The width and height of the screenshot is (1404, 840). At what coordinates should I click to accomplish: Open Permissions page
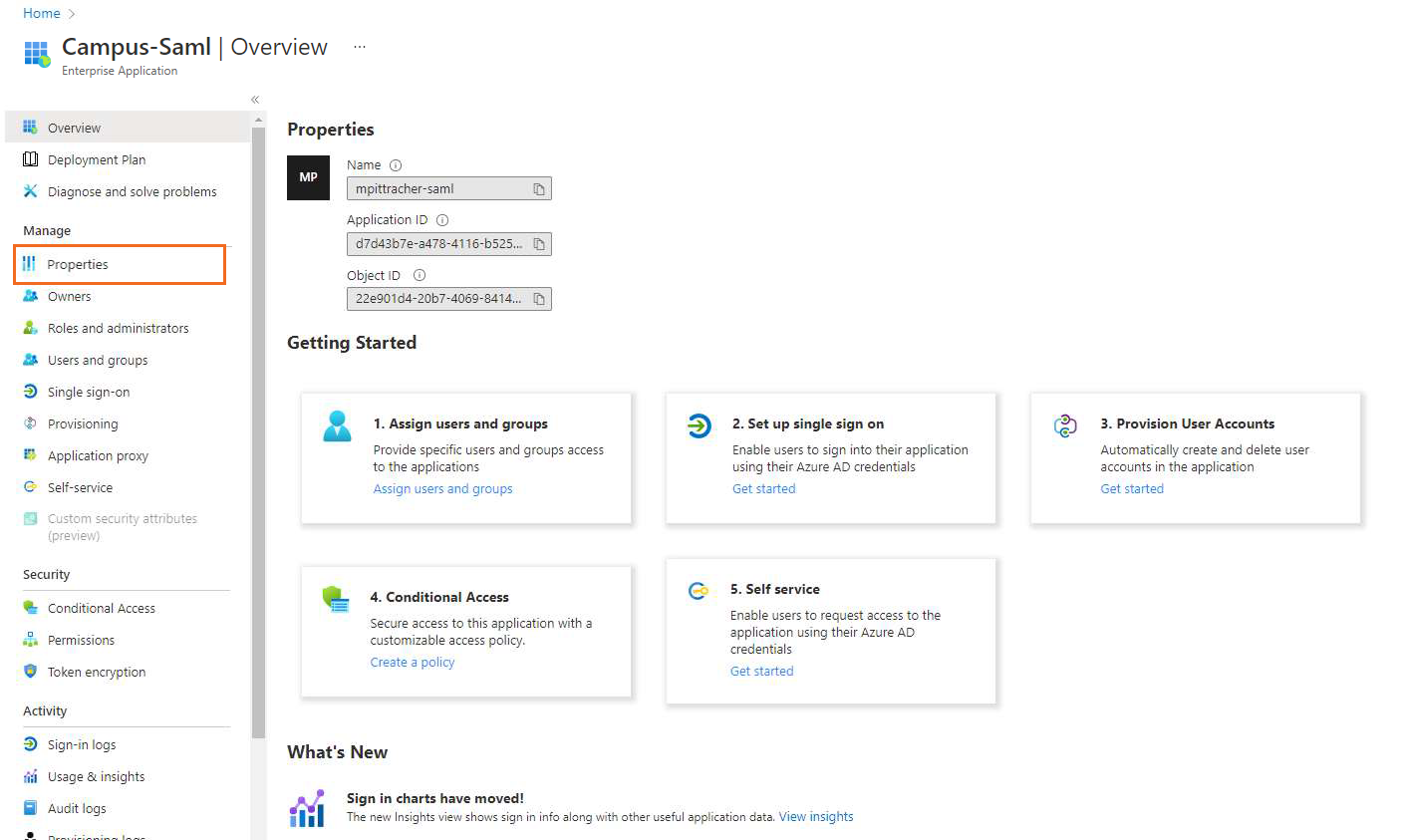(81, 640)
